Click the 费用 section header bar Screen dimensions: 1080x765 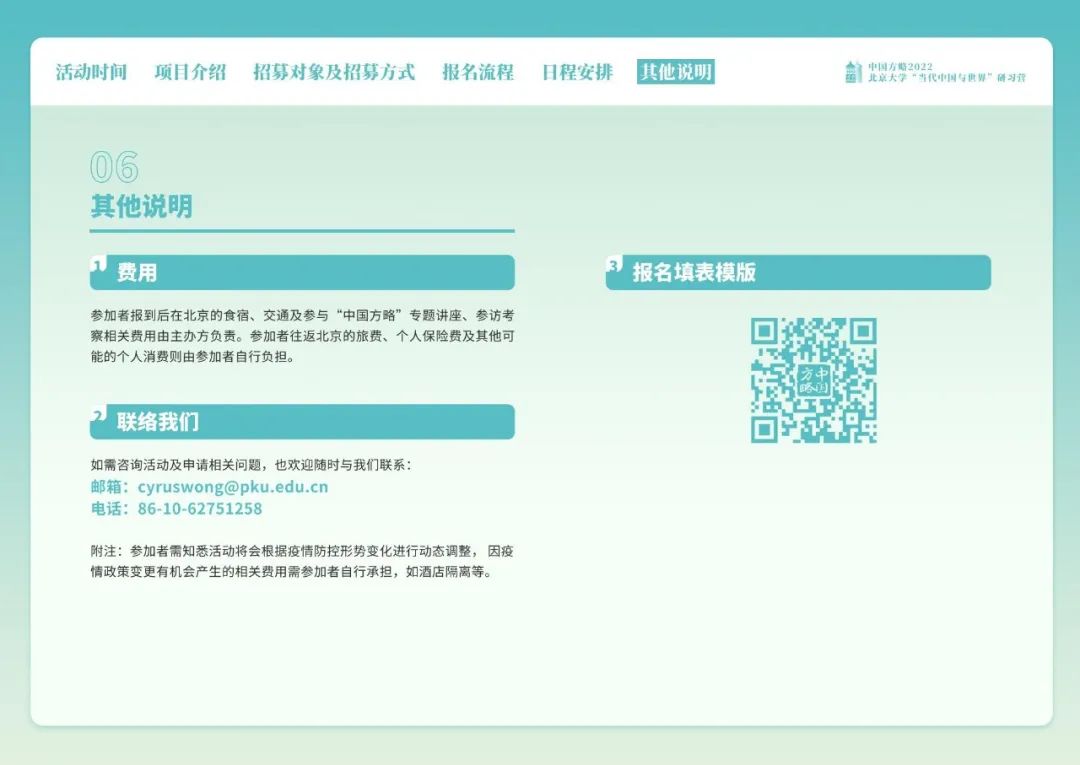tap(302, 273)
